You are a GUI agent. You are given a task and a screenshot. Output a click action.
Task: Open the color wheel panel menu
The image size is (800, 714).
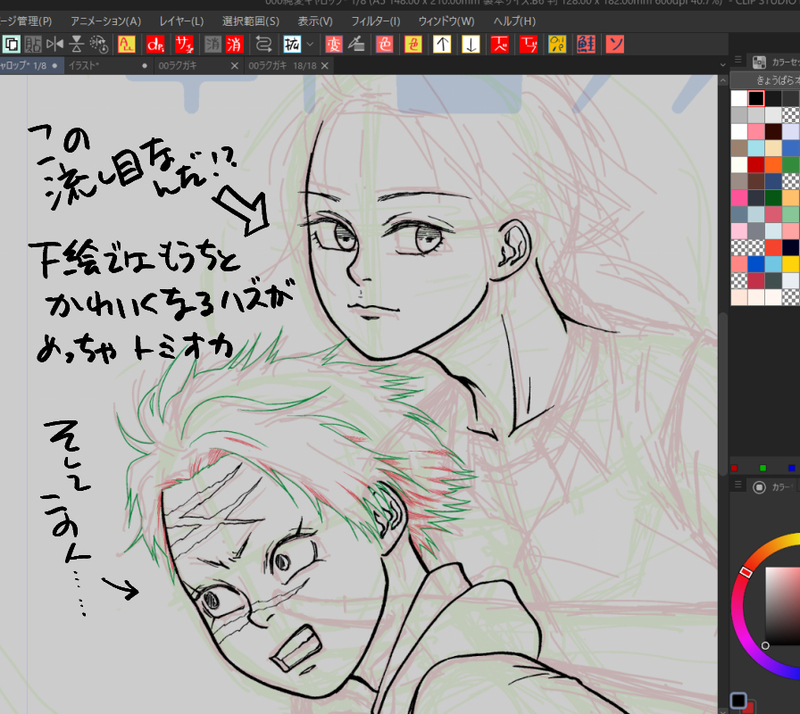tap(738, 485)
